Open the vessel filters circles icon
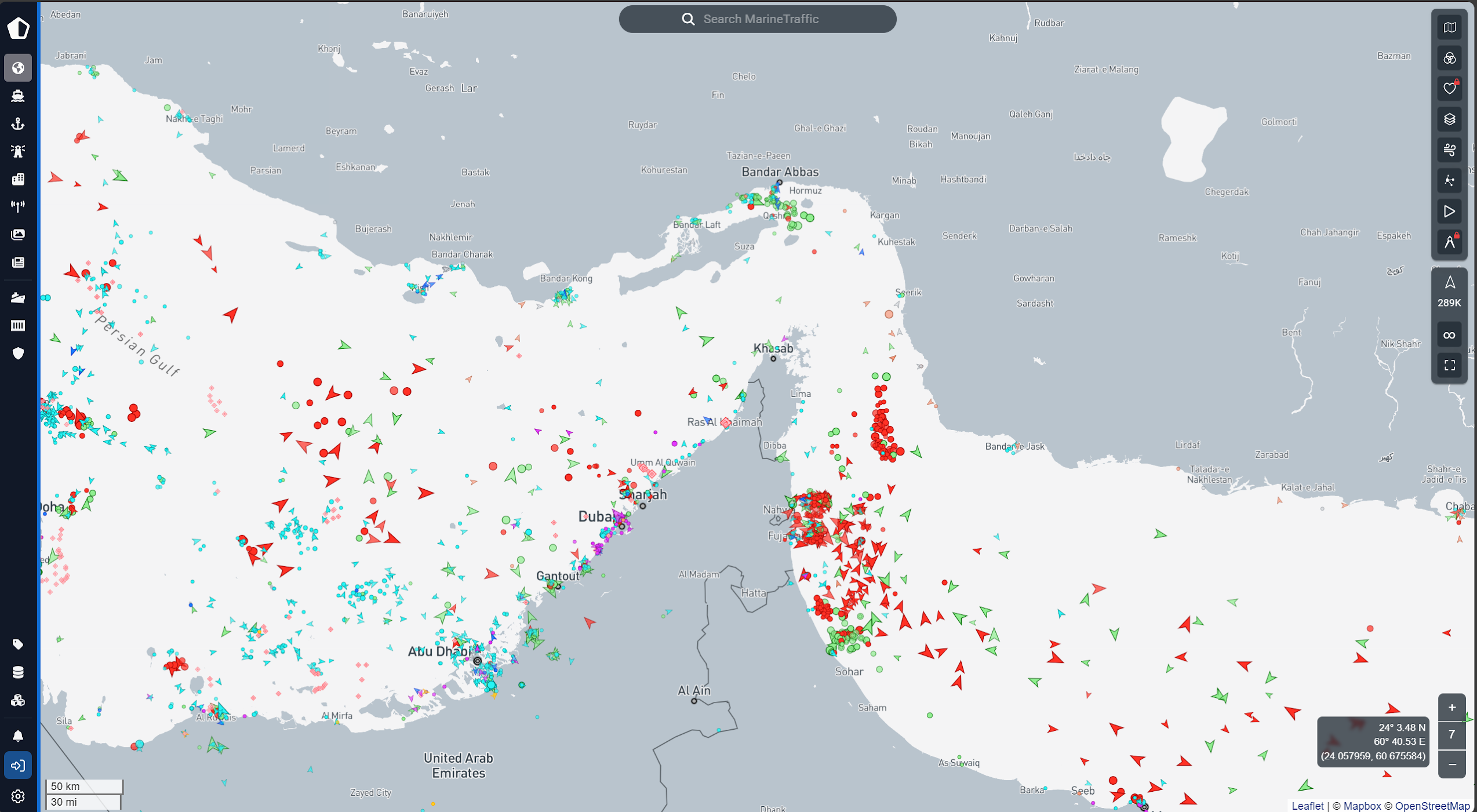 click(x=1449, y=59)
